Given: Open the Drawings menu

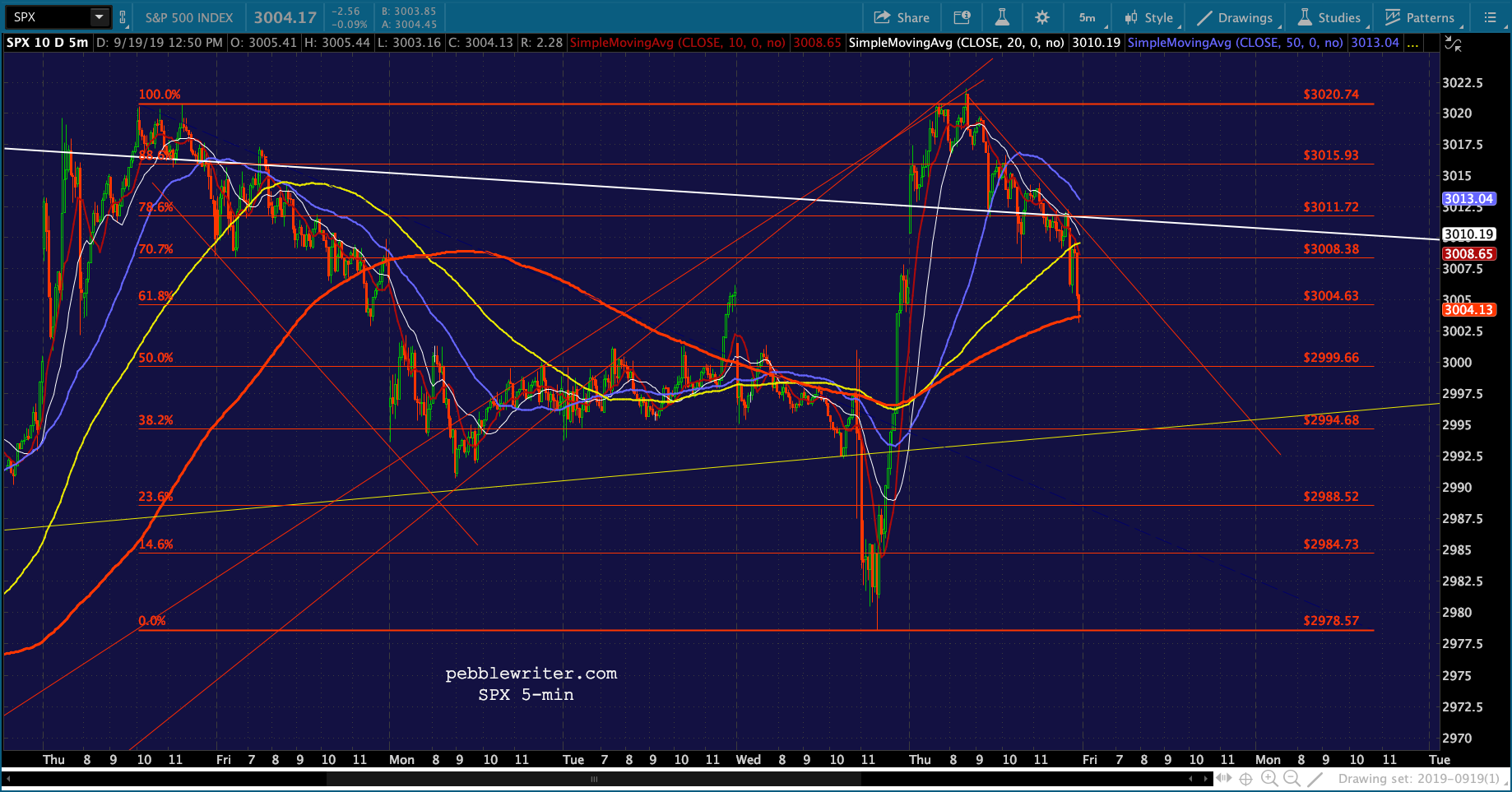Looking at the screenshot, I should 1235,17.
